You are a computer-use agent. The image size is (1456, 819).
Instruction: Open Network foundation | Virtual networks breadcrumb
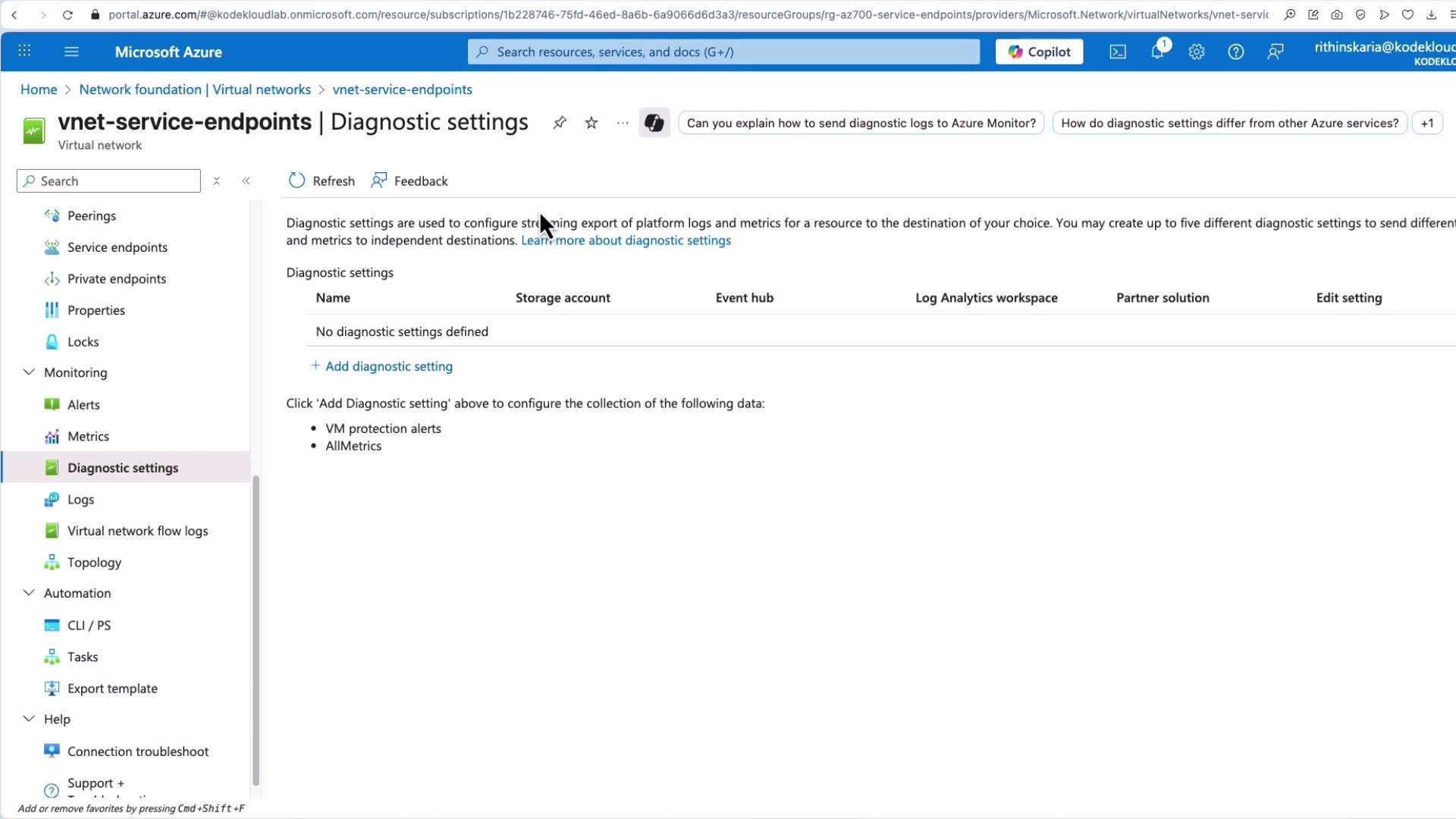coord(195,89)
